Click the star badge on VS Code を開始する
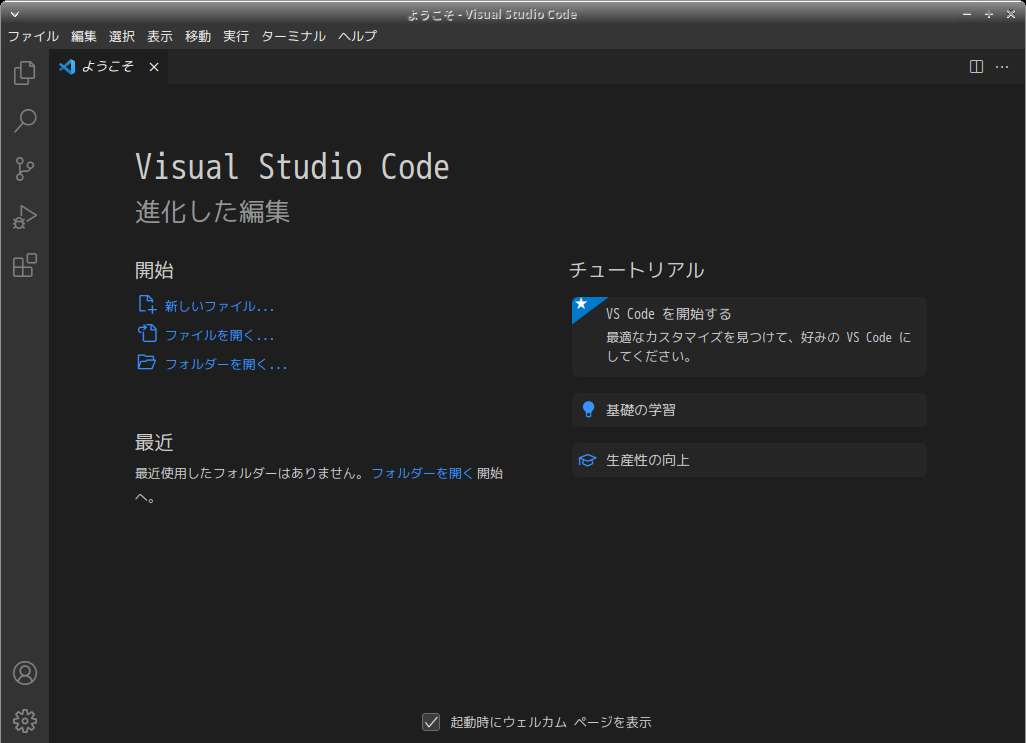Viewport: 1026px width, 743px height. [x=581, y=303]
